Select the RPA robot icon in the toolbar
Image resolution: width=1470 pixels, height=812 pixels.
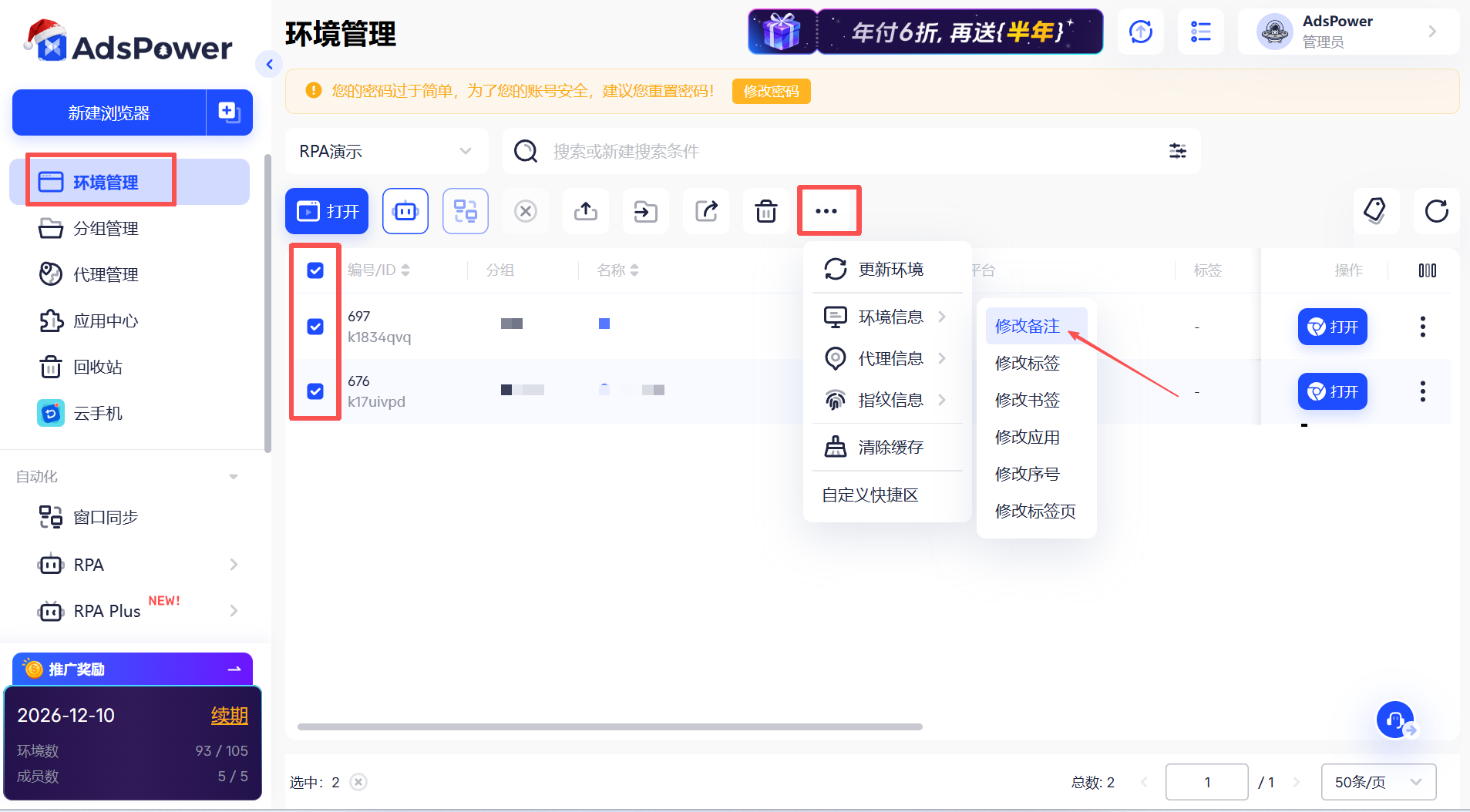(405, 210)
